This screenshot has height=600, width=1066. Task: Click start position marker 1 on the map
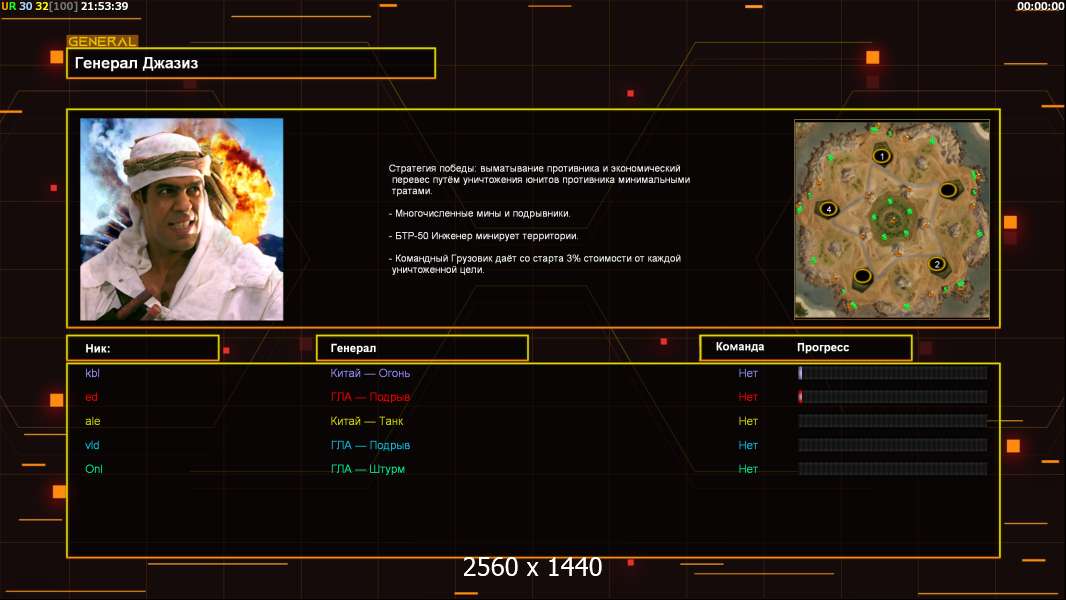[881, 156]
